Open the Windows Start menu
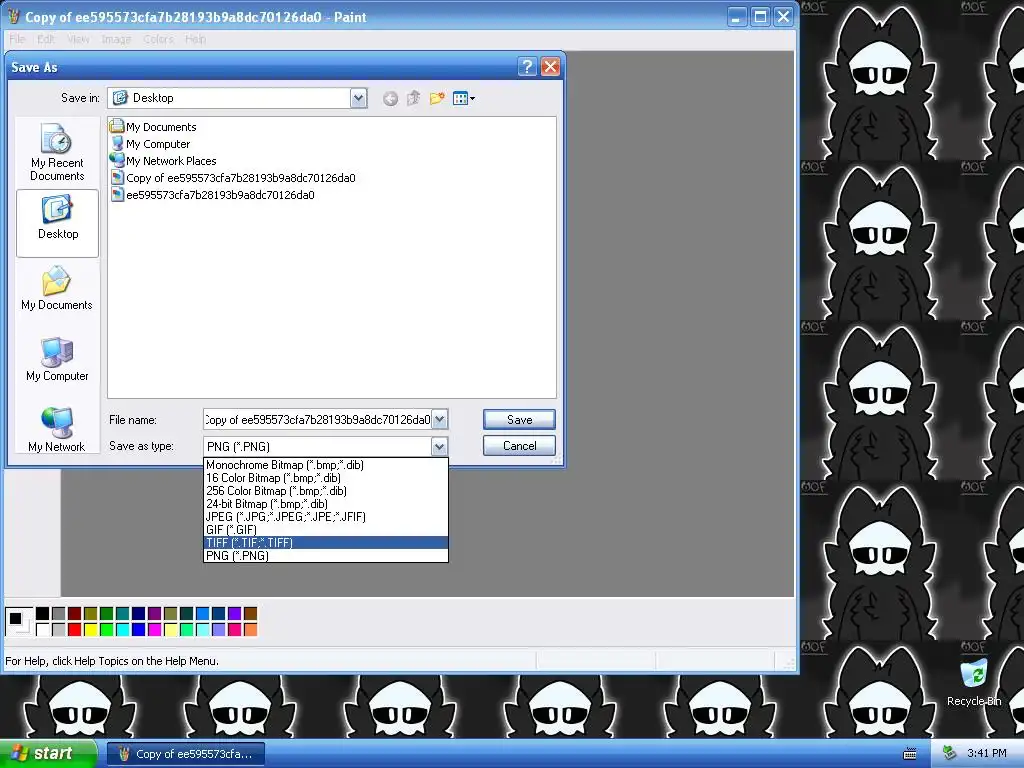Viewport: 1024px width, 768px height. click(x=48, y=754)
